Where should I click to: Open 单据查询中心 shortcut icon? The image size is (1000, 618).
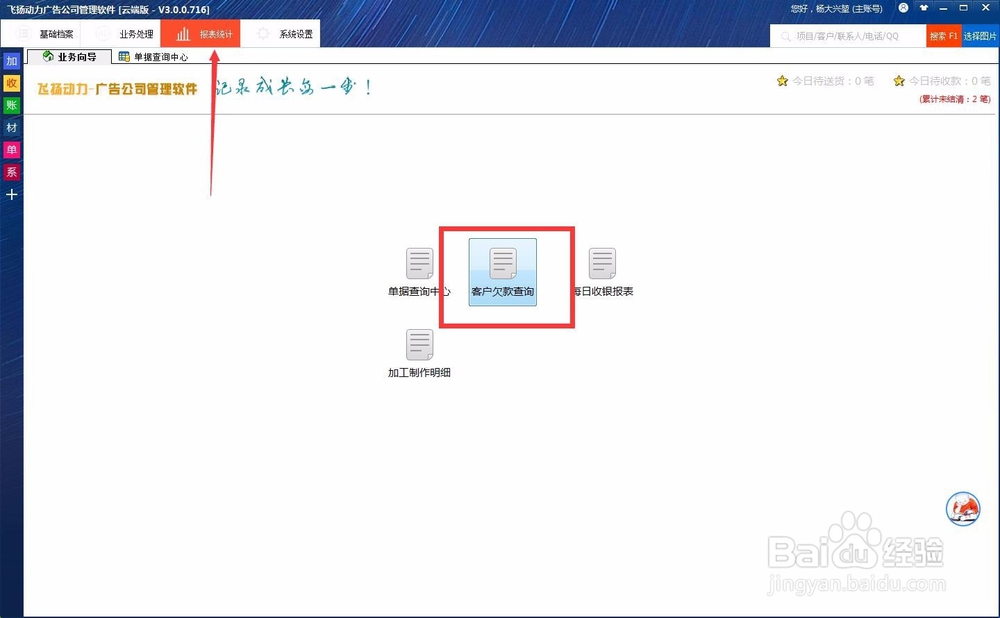(419, 263)
